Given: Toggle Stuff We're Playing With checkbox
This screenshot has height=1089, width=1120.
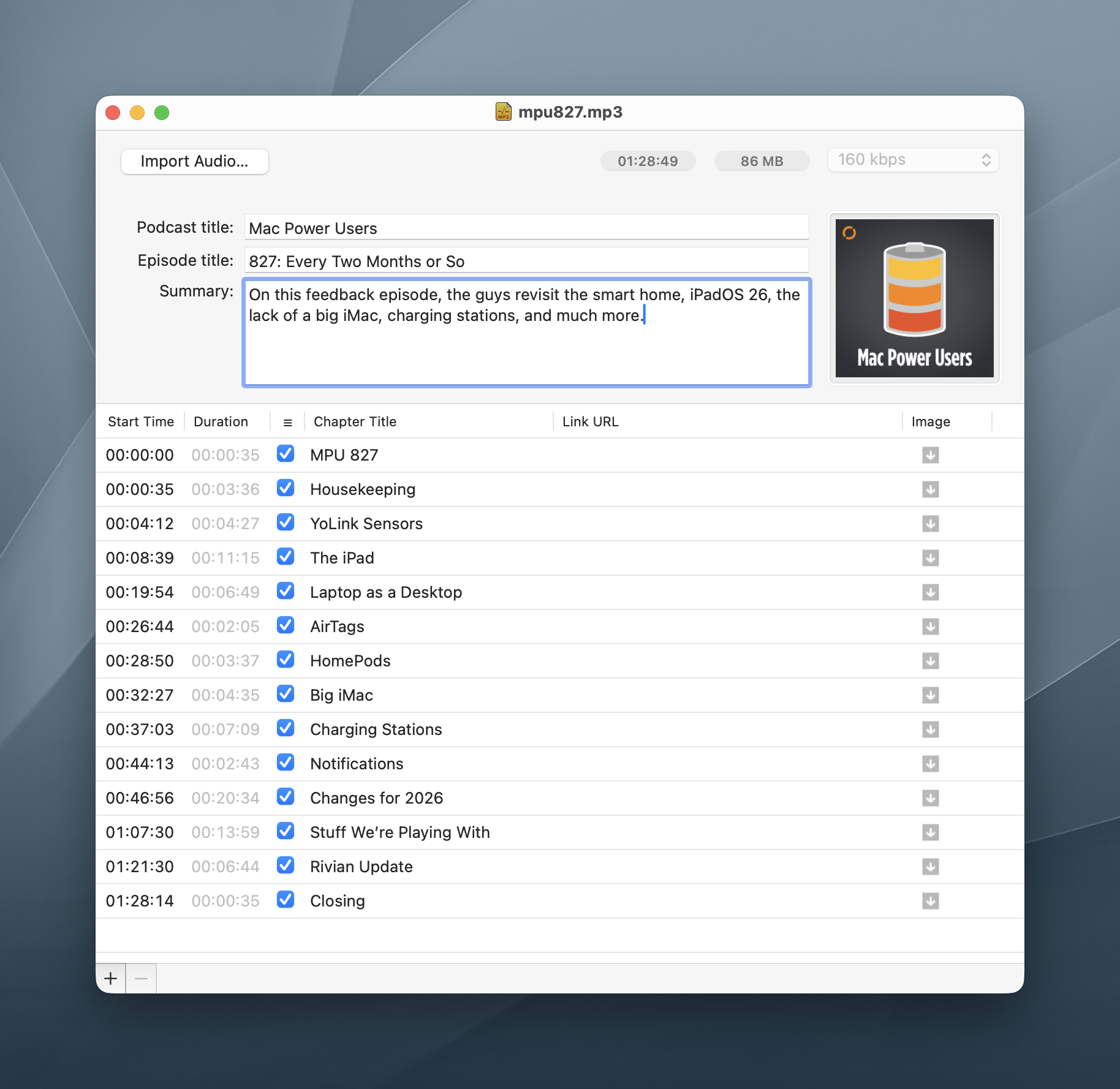Looking at the screenshot, I should [x=286, y=831].
